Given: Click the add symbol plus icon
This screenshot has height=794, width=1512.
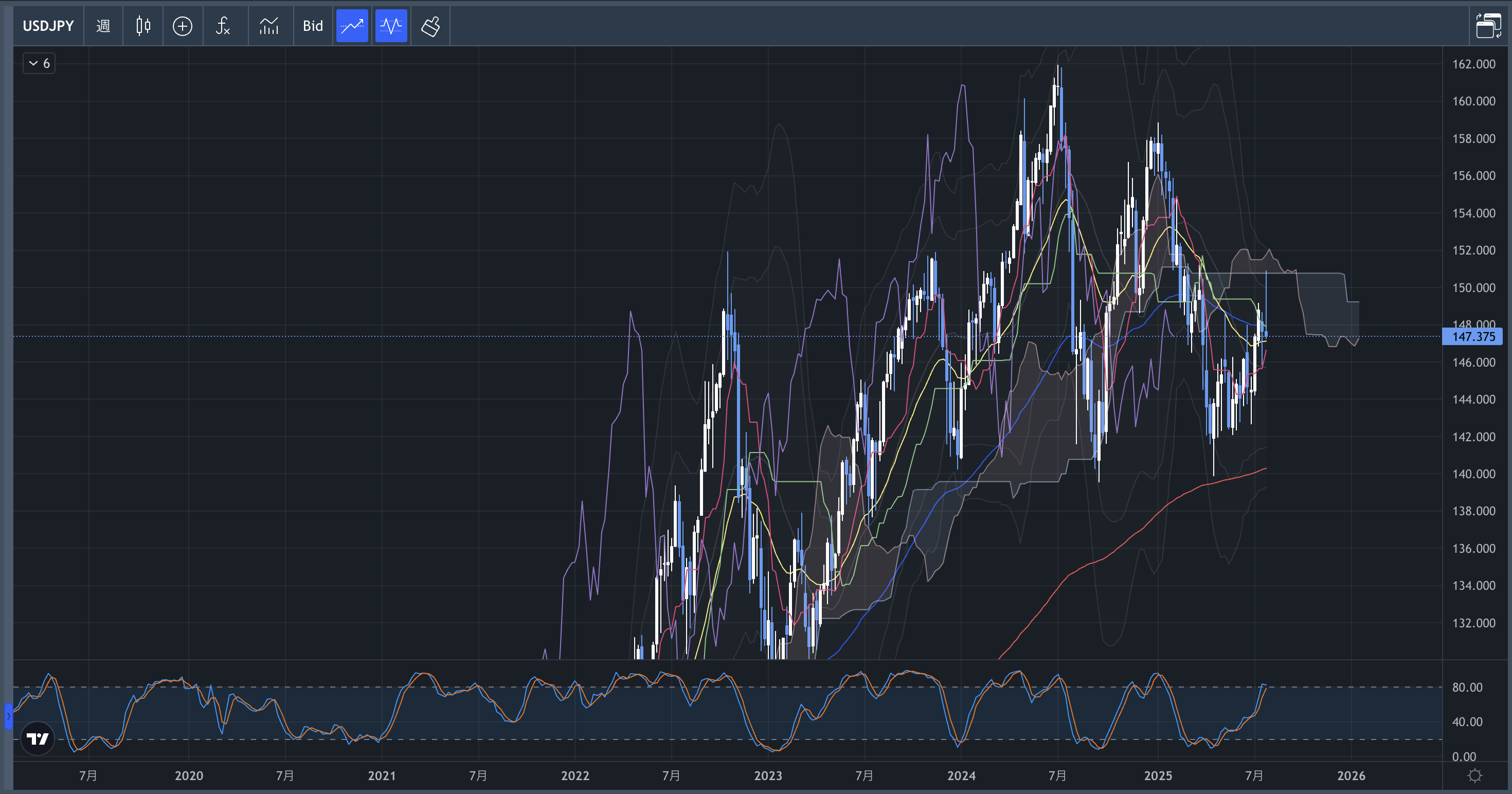Looking at the screenshot, I should pos(183,26).
